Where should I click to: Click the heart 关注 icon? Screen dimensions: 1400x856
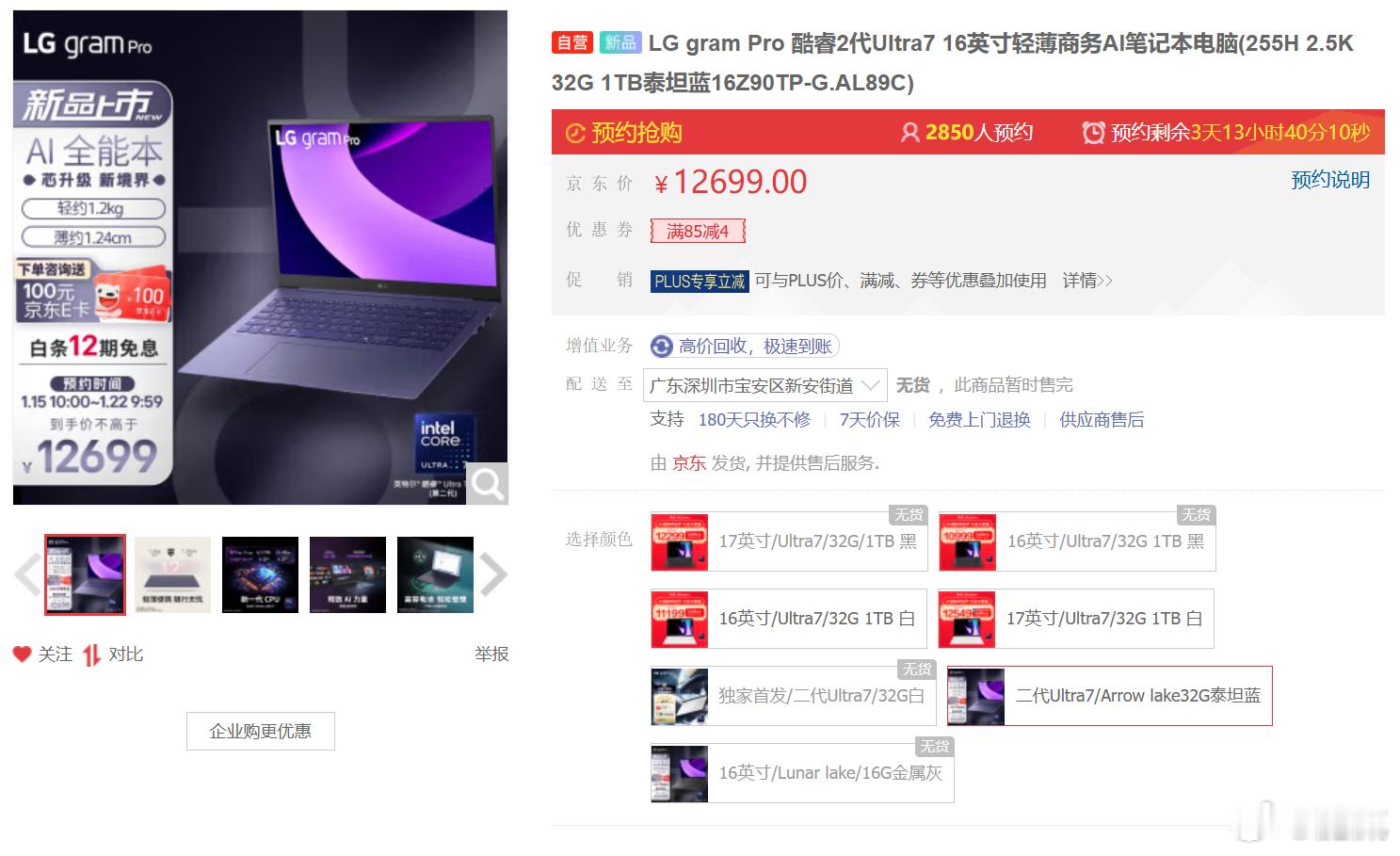coord(22,654)
